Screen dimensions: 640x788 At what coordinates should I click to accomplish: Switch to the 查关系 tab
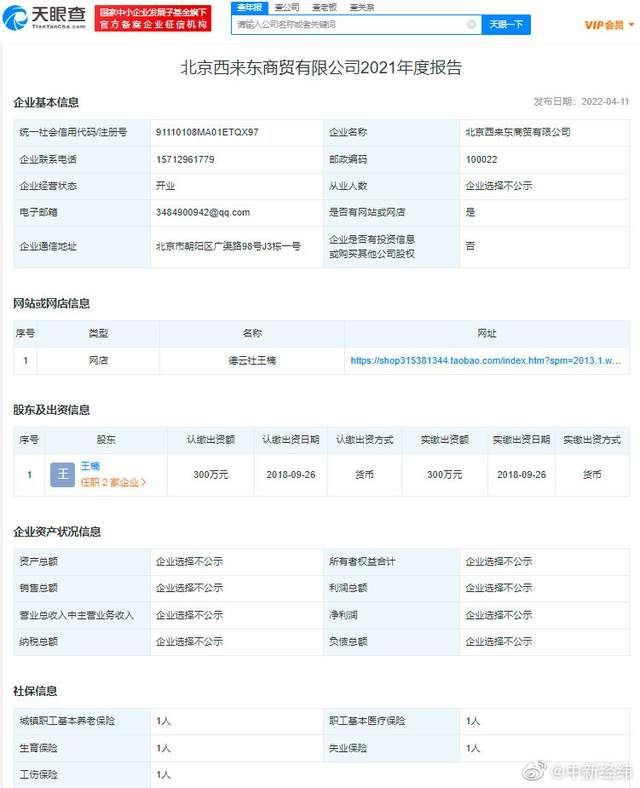tap(362, 7)
